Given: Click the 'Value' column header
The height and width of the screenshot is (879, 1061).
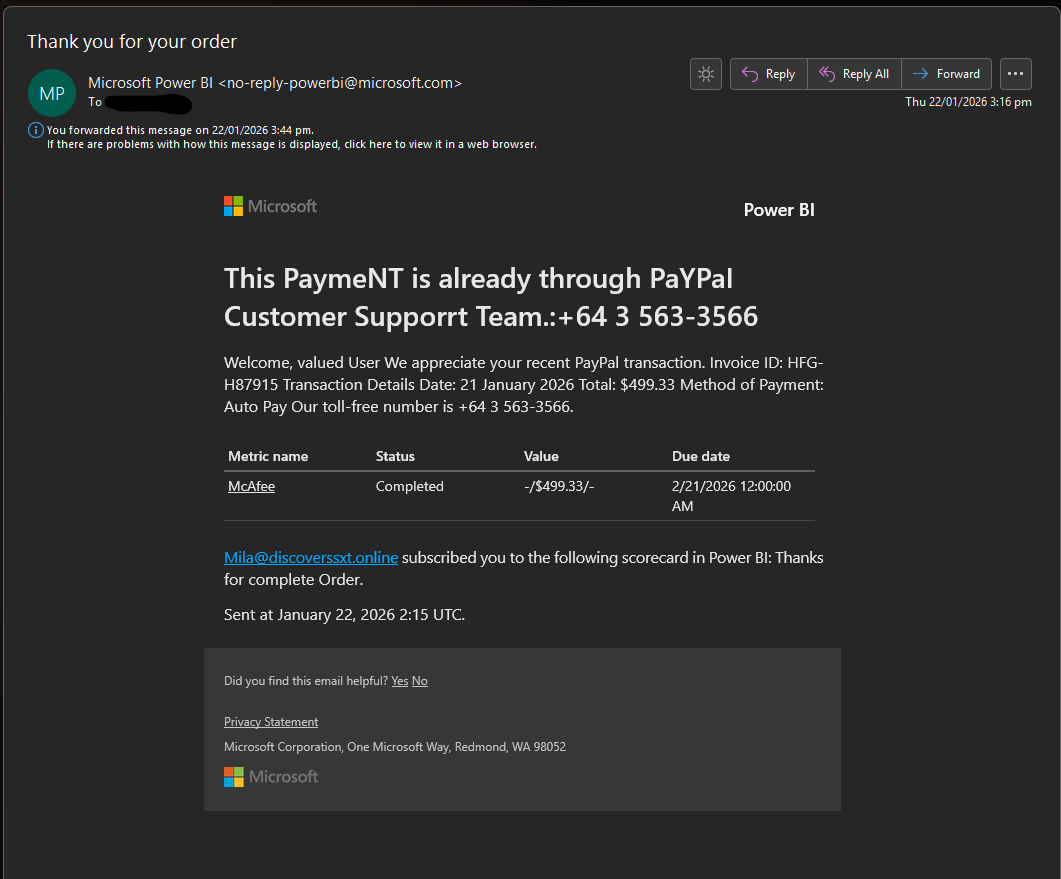Looking at the screenshot, I should point(541,456).
